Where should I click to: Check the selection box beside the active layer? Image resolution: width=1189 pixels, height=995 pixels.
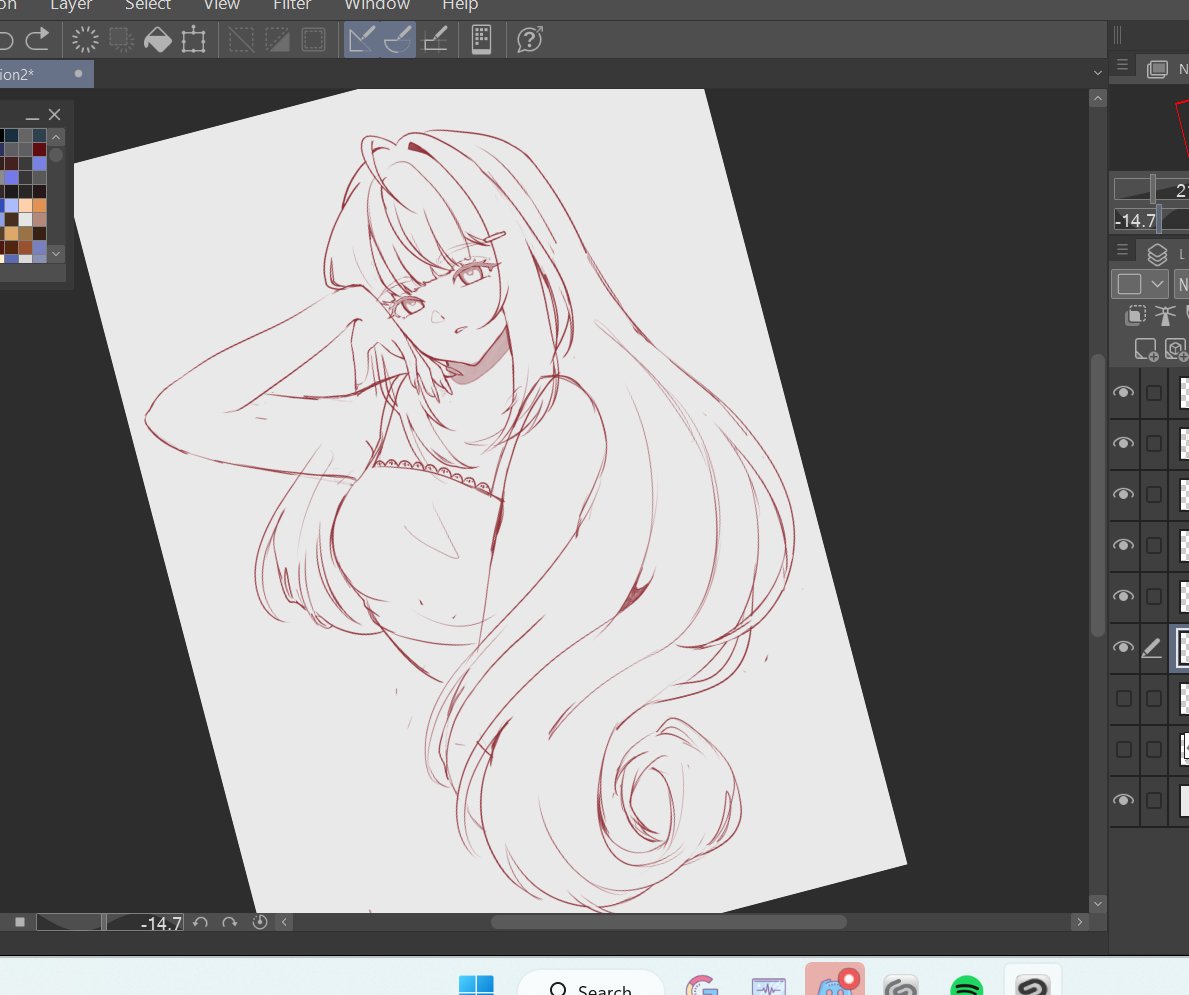[x=1154, y=647]
